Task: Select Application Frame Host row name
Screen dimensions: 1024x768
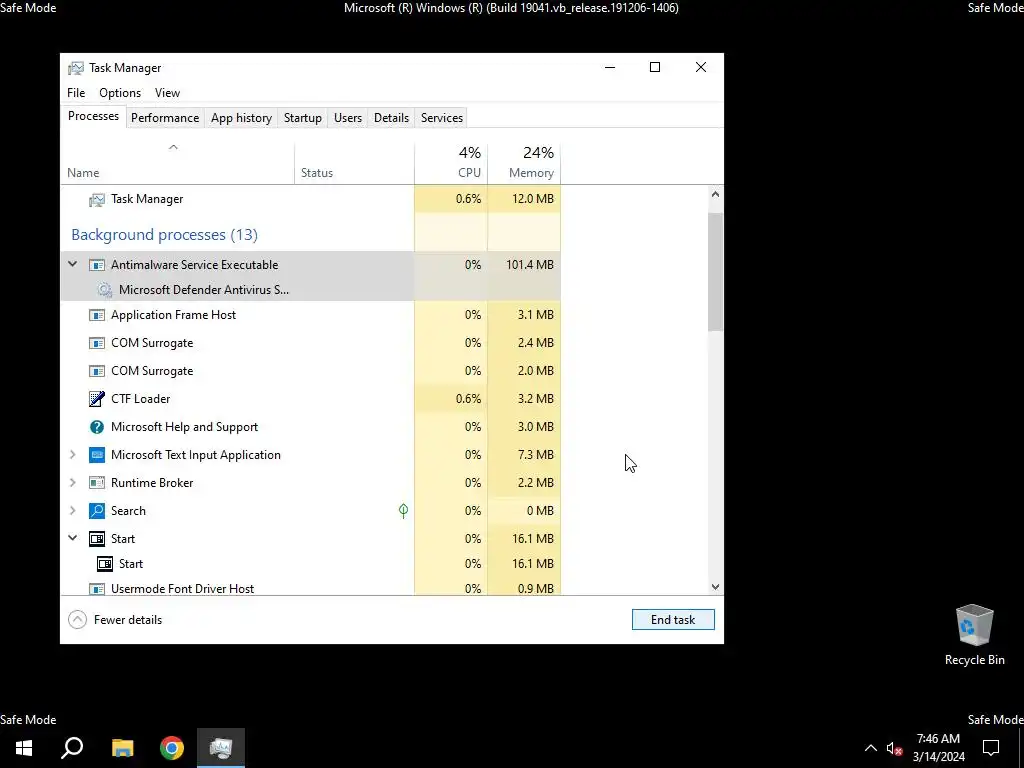Action: [x=173, y=315]
